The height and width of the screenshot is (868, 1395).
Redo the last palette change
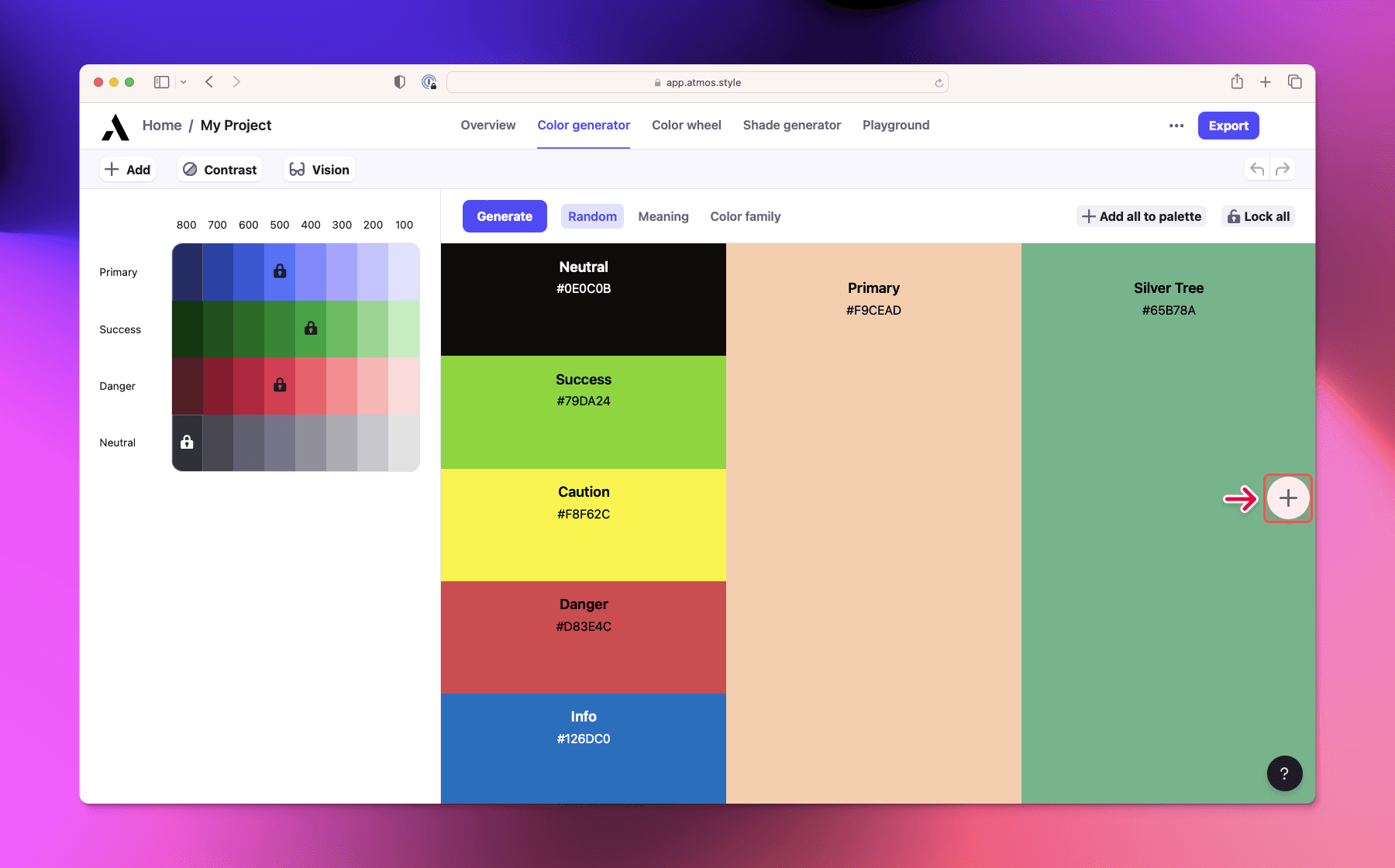(x=1284, y=169)
